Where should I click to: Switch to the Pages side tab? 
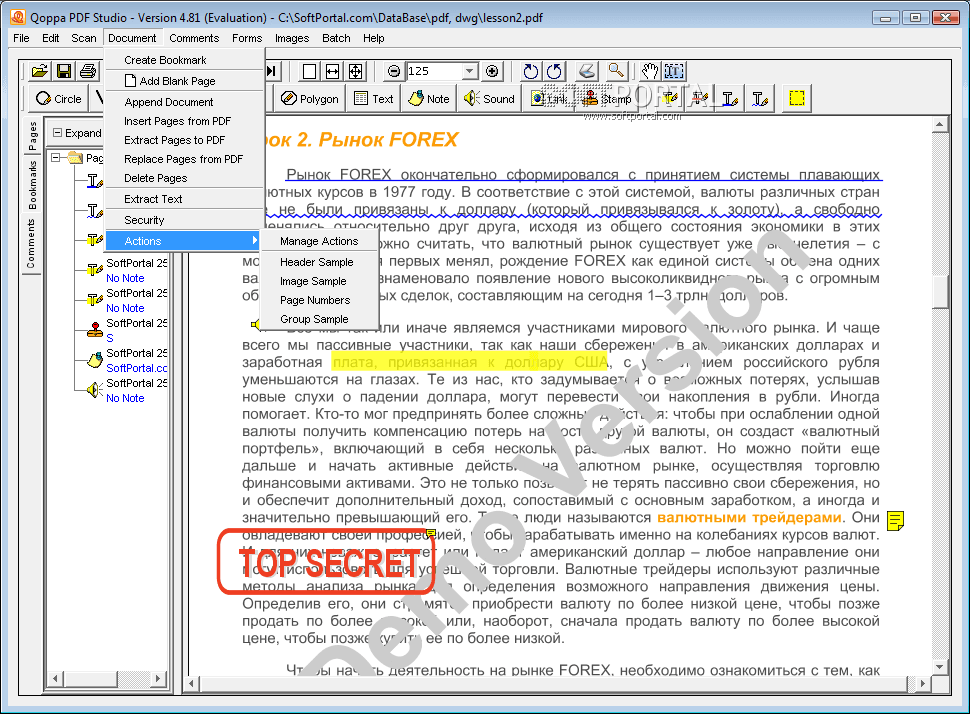point(32,136)
